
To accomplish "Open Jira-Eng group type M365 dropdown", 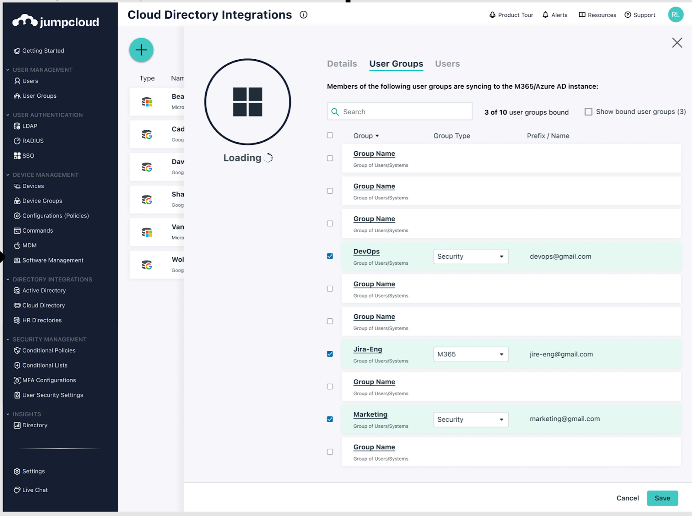I will point(471,354).
